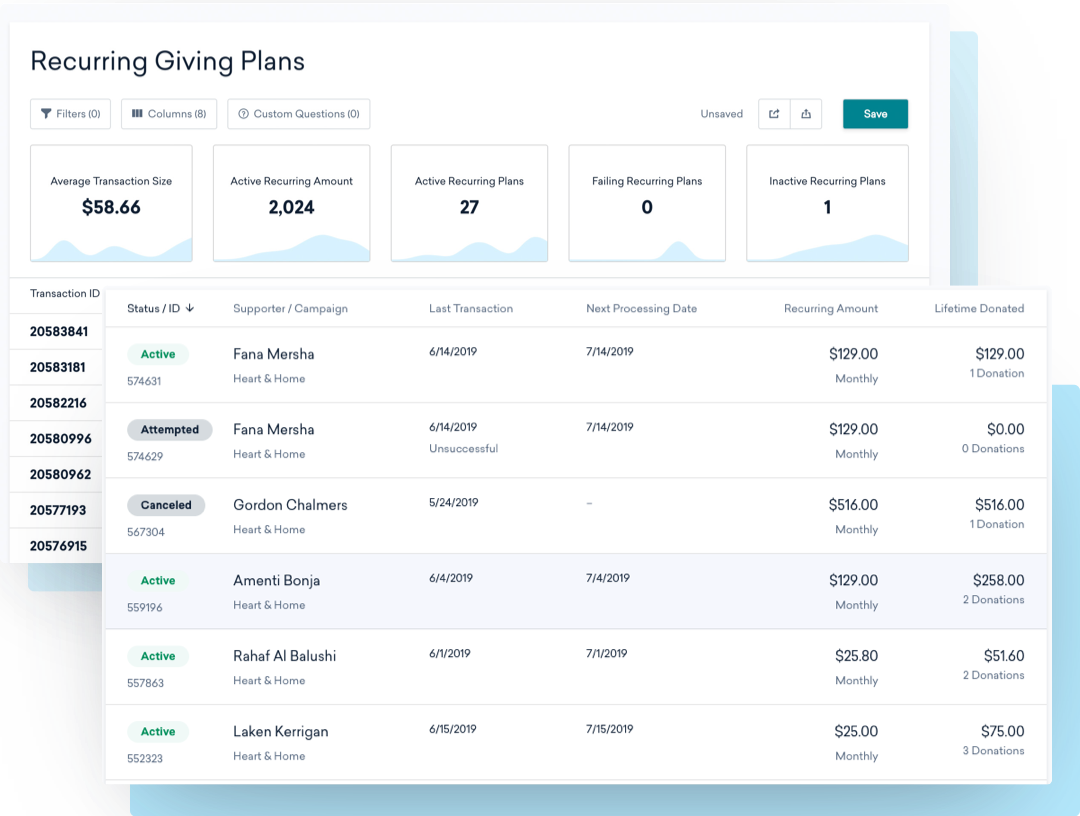Change sorting via Next Processing Date header
Screen dimensions: 1080x816
641,309
